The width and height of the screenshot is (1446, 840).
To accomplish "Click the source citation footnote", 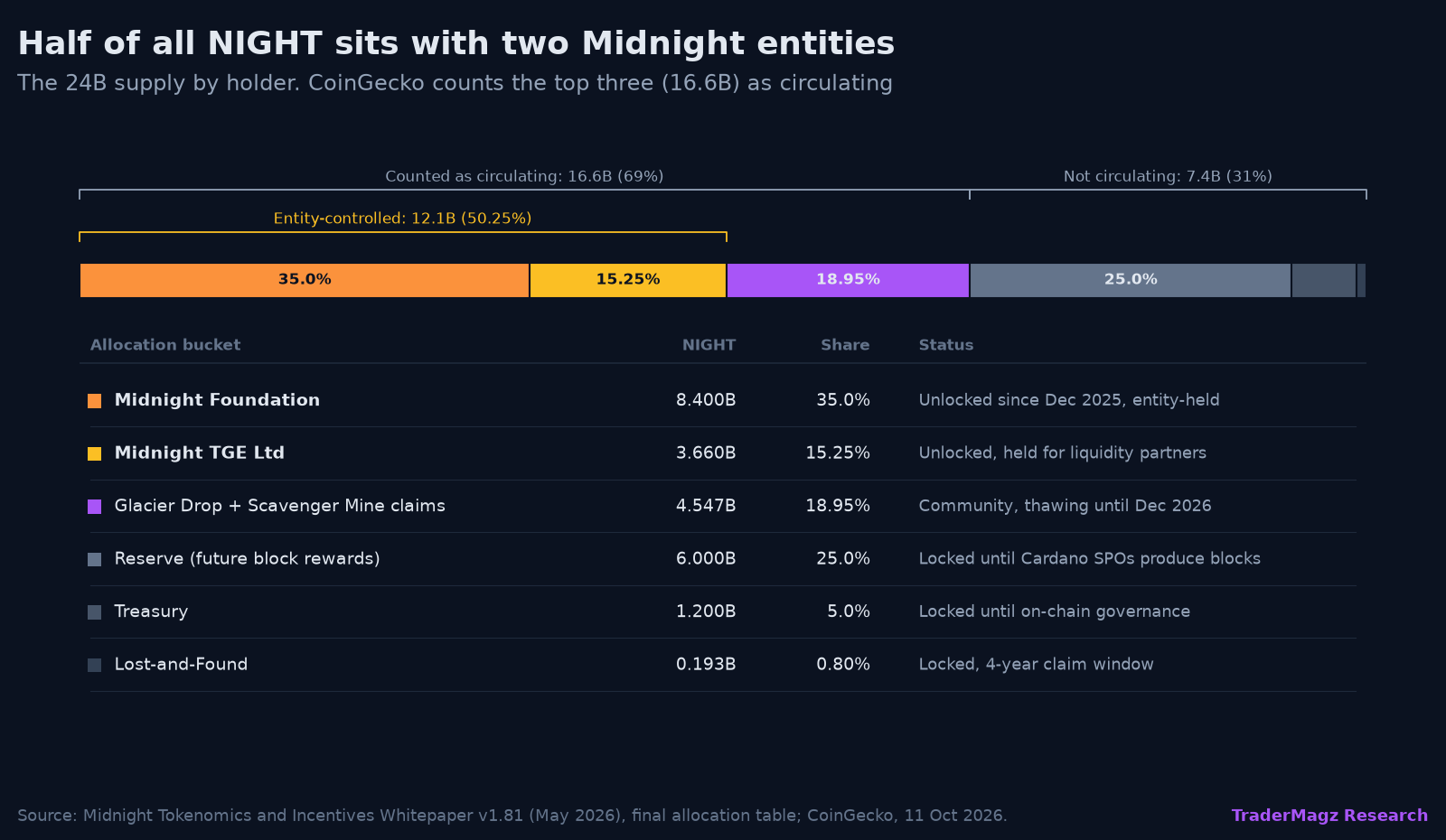I will pyautogui.click(x=512, y=816).
